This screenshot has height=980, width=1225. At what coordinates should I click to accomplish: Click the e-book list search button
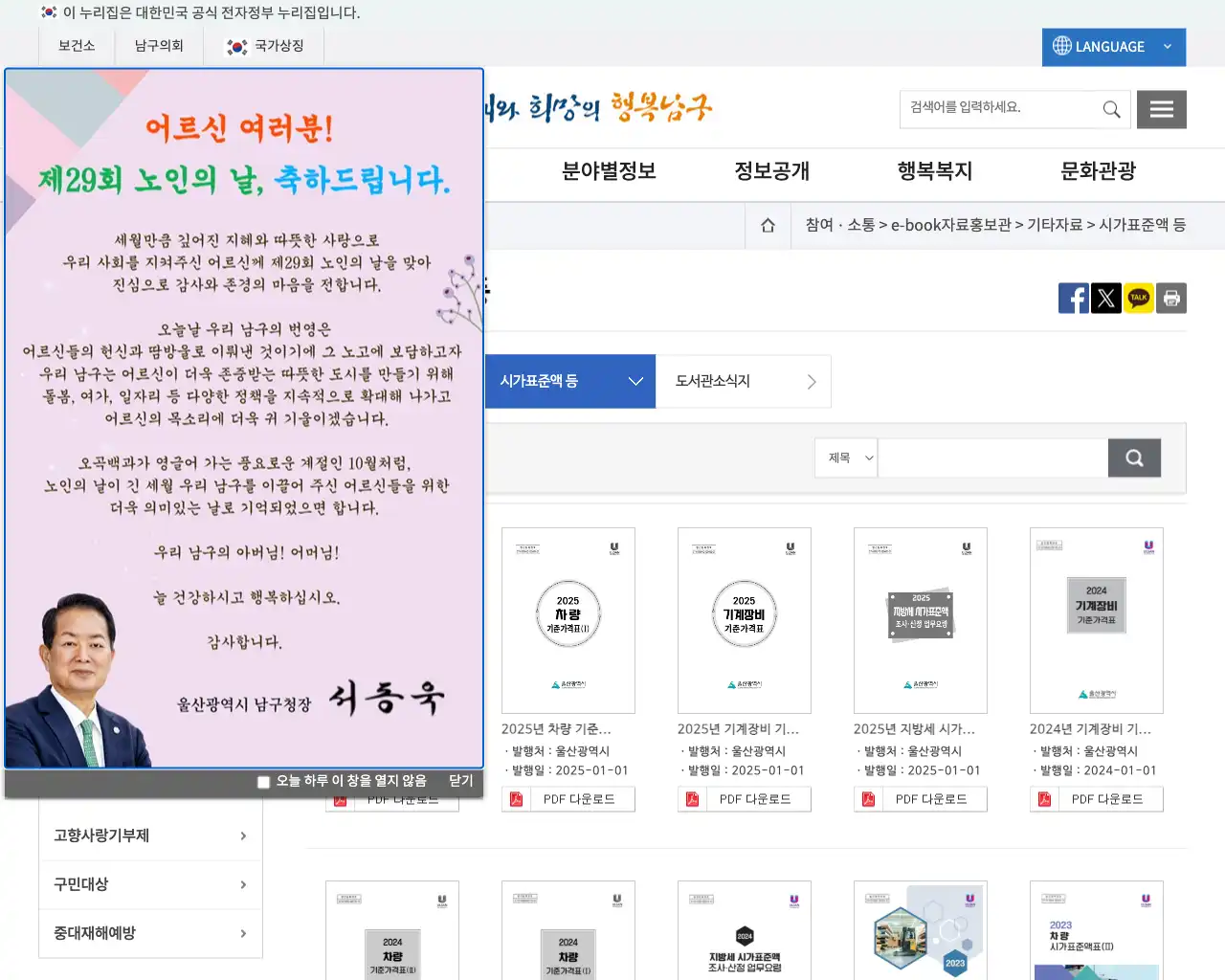click(1134, 458)
